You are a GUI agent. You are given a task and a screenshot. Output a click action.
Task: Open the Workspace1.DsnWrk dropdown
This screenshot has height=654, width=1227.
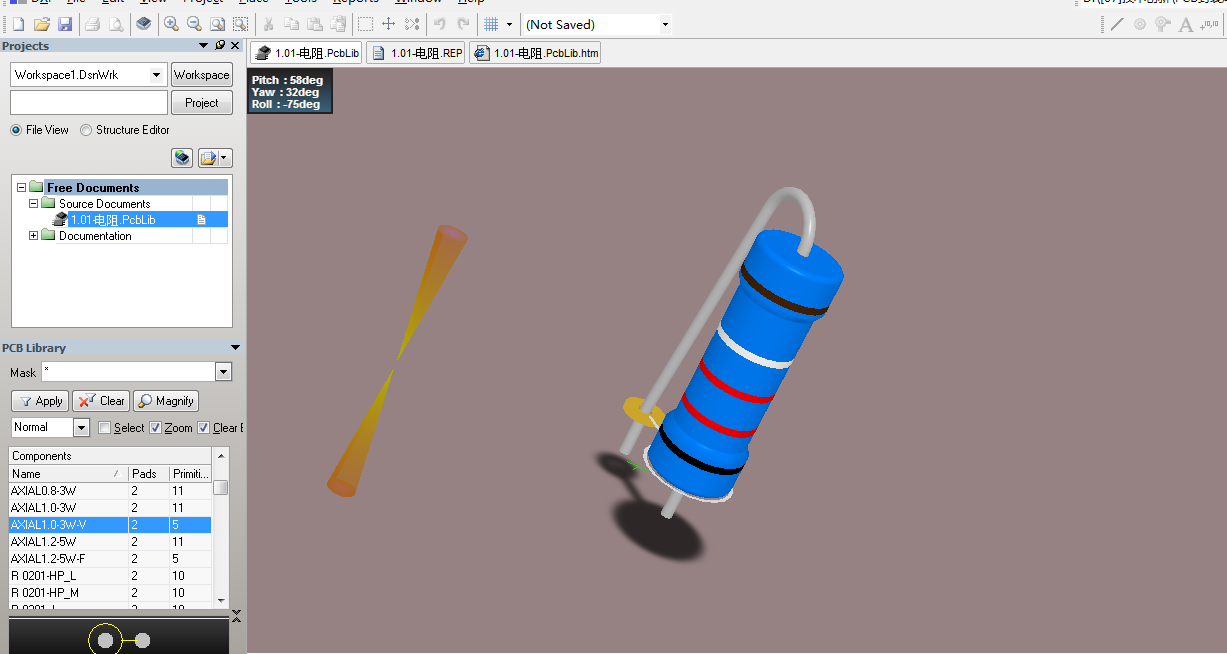[x=157, y=75]
